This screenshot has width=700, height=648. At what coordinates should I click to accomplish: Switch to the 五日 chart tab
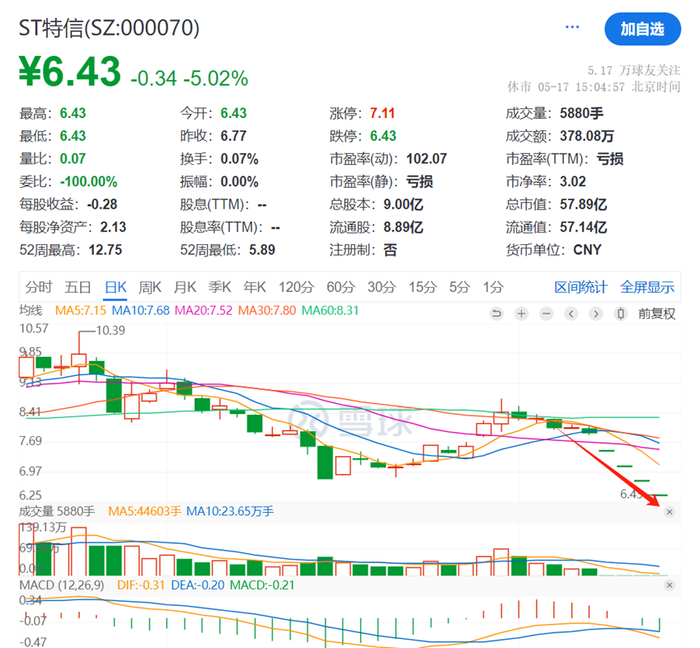point(78,287)
